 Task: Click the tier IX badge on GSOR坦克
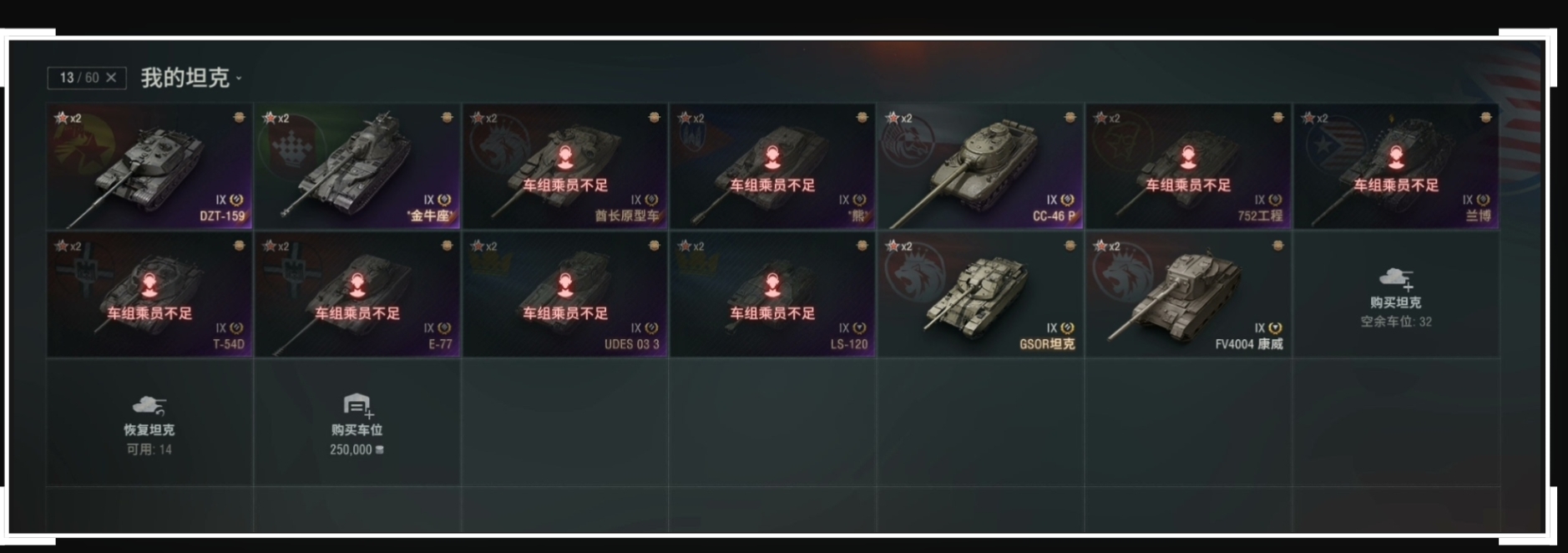pyautogui.click(x=1060, y=328)
